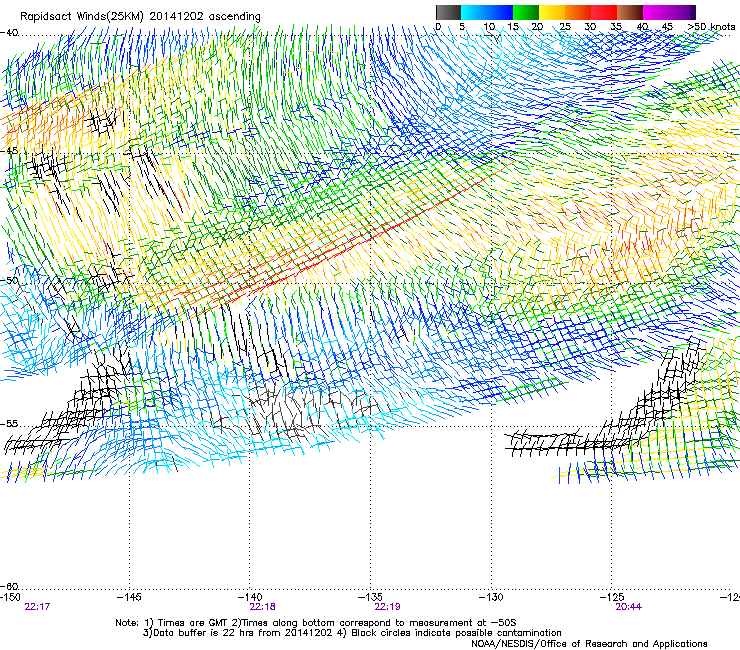The height and width of the screenshot is (650, 740).
Task: Click the '-140' longitude axis label
Action: pyautogui.click(x=250, y=597)
